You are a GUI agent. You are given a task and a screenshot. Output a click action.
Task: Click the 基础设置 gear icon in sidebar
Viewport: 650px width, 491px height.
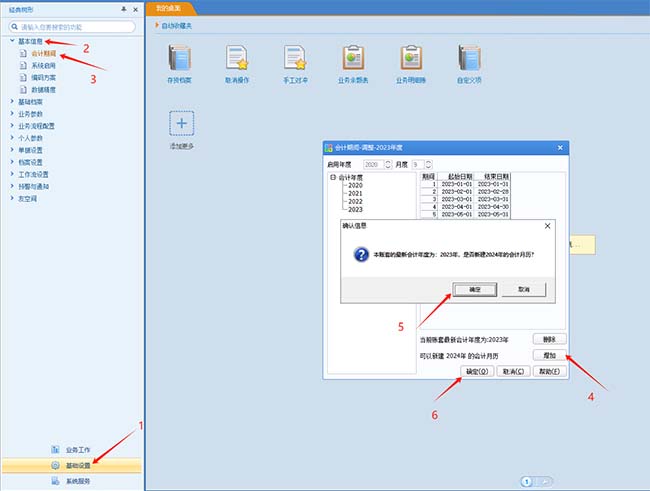point(56,466)
